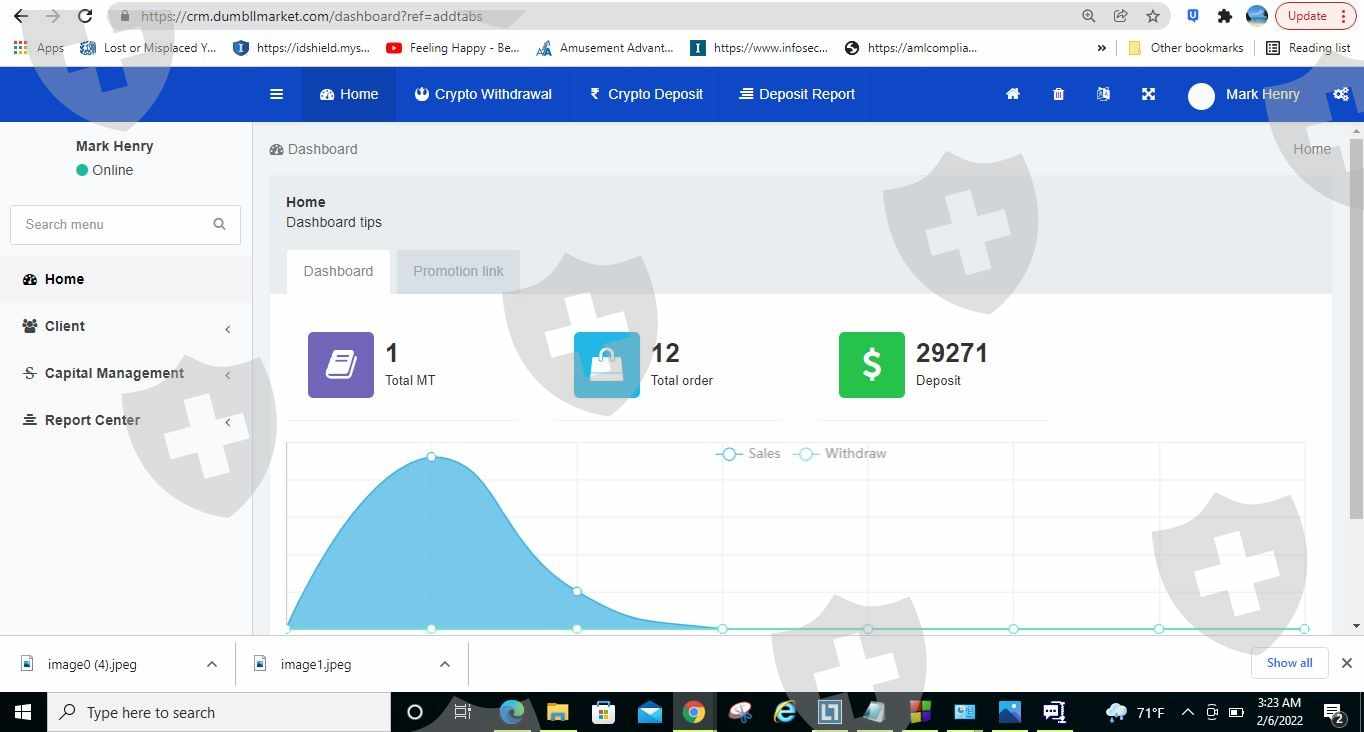
Task: Click the purple Total MT book icon
Action: click(341, 365)
